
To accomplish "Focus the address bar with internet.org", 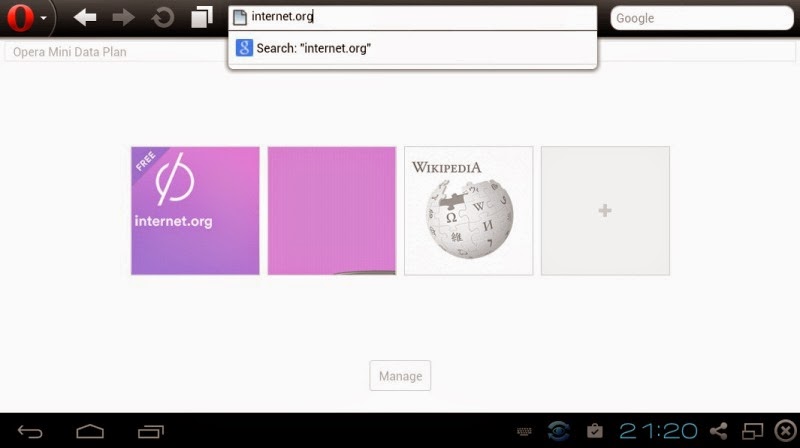I will click(412, 17).
